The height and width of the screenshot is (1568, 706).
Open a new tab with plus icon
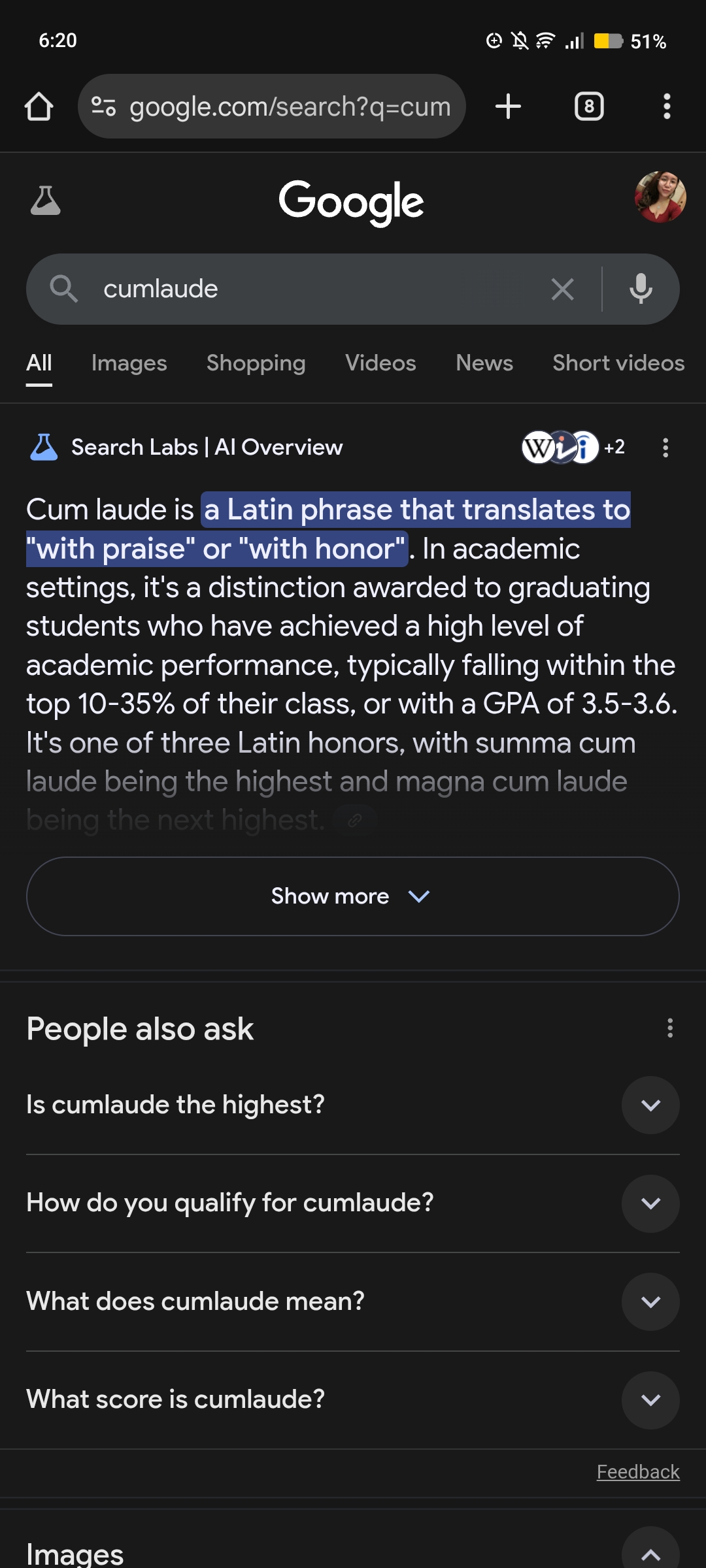coord(508,106)
